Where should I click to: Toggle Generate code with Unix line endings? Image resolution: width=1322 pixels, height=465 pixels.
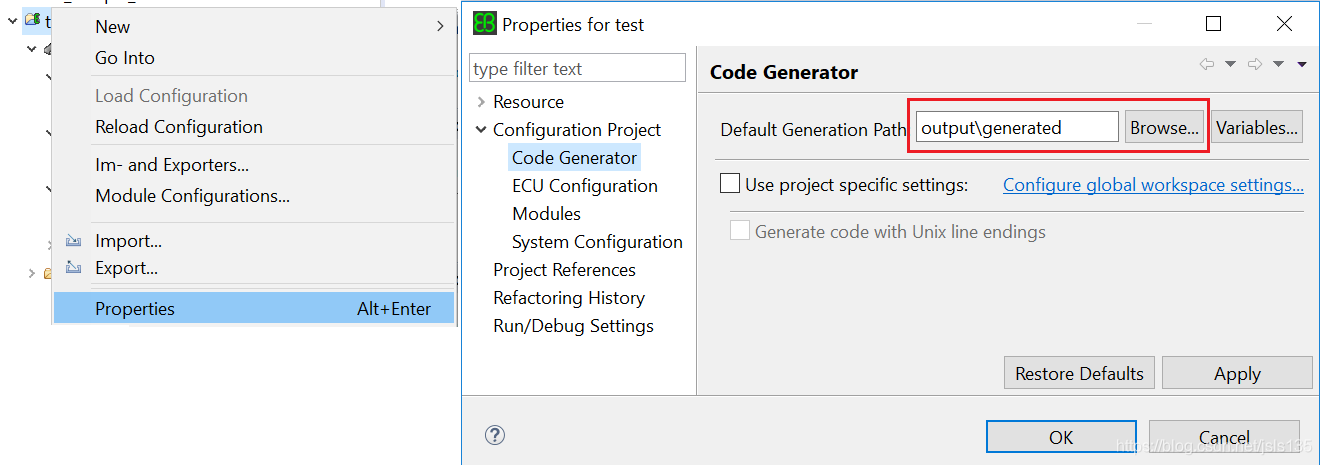coord(740,231)
